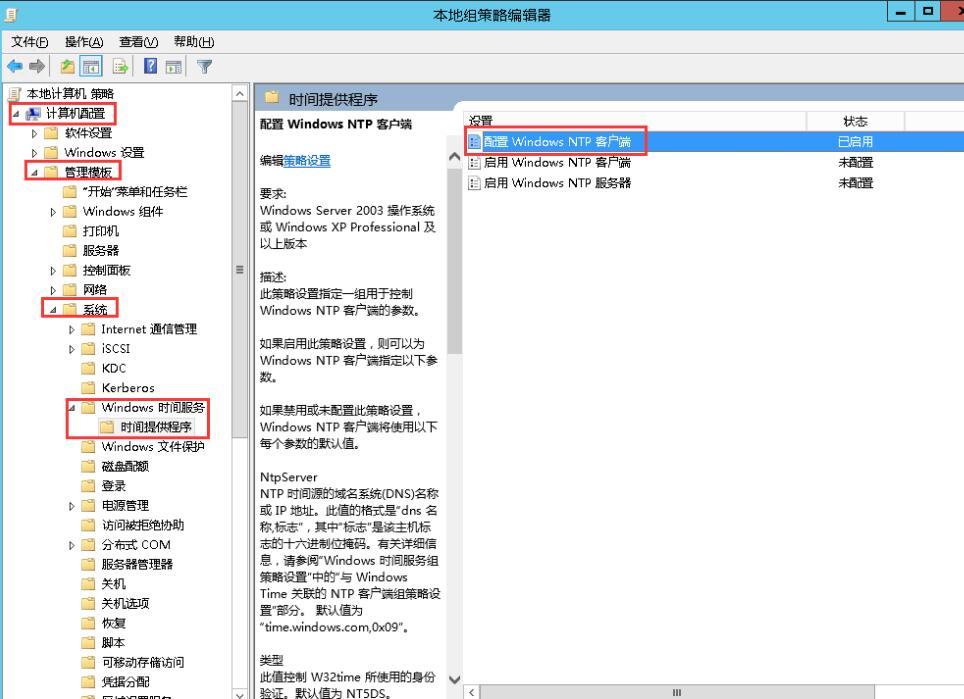Click the folder icon beside Kerberos
The height and width of the screenshot is (699, 964).
(89, 388)
